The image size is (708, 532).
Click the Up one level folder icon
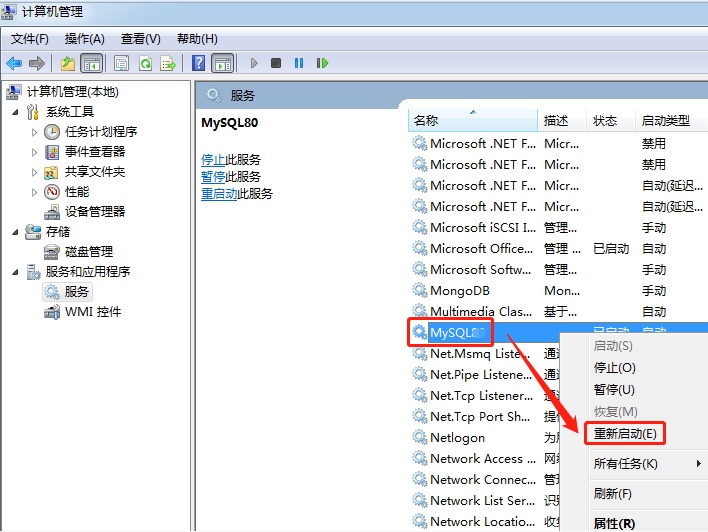pyautogui.click(x=68, y=63)
